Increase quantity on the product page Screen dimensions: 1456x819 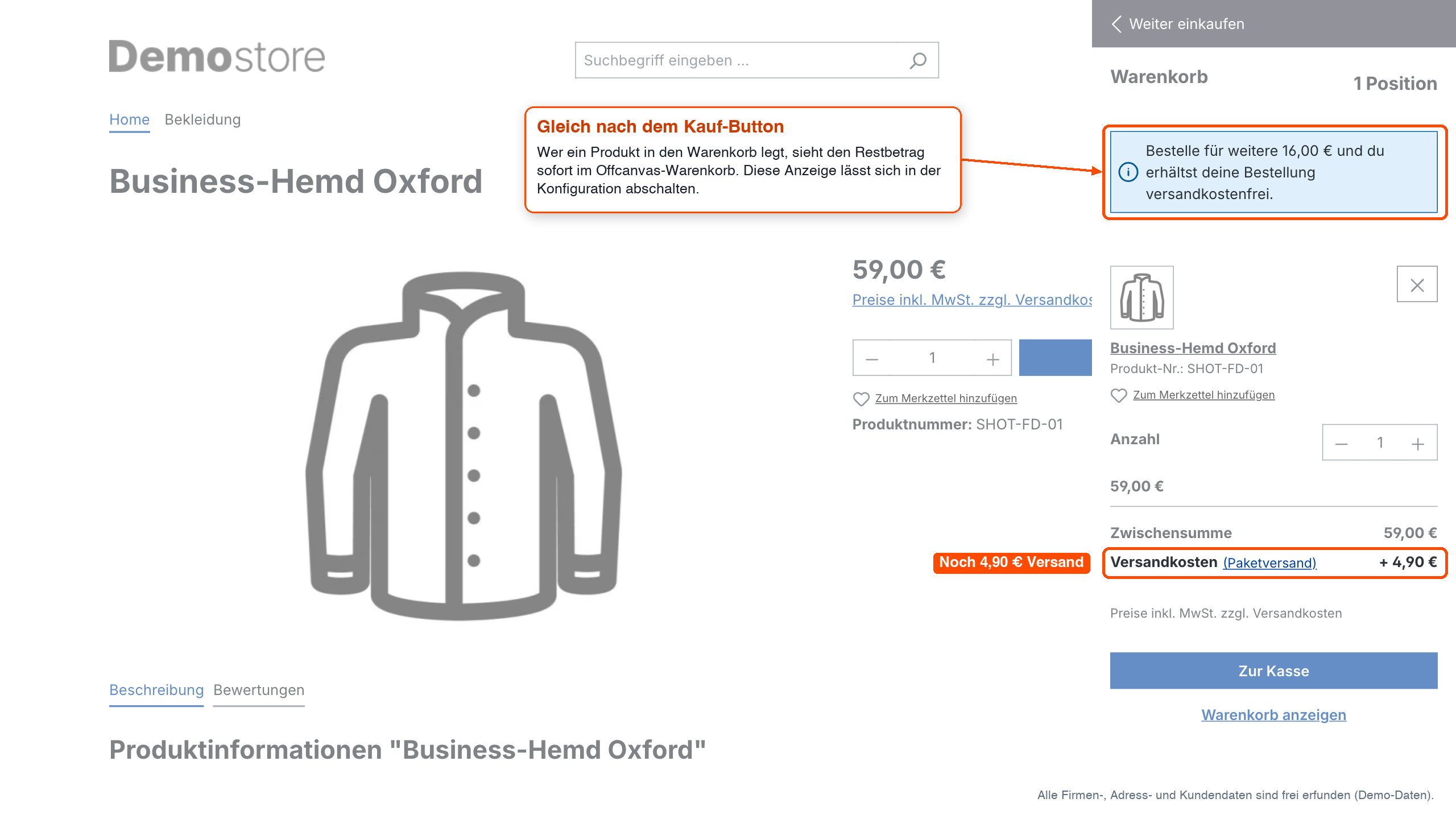[992, 358]
